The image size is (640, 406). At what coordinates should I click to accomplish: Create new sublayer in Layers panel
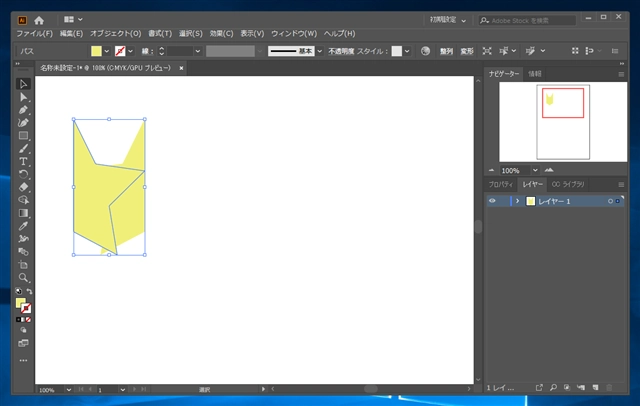point(581,388)
